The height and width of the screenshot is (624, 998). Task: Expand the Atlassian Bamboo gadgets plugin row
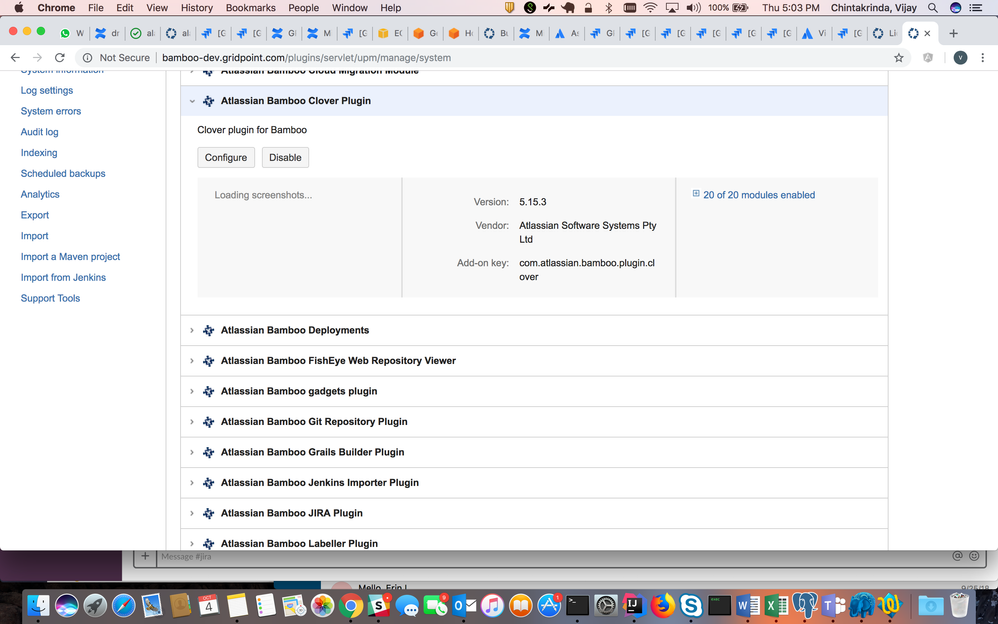[x=192, y=392]
